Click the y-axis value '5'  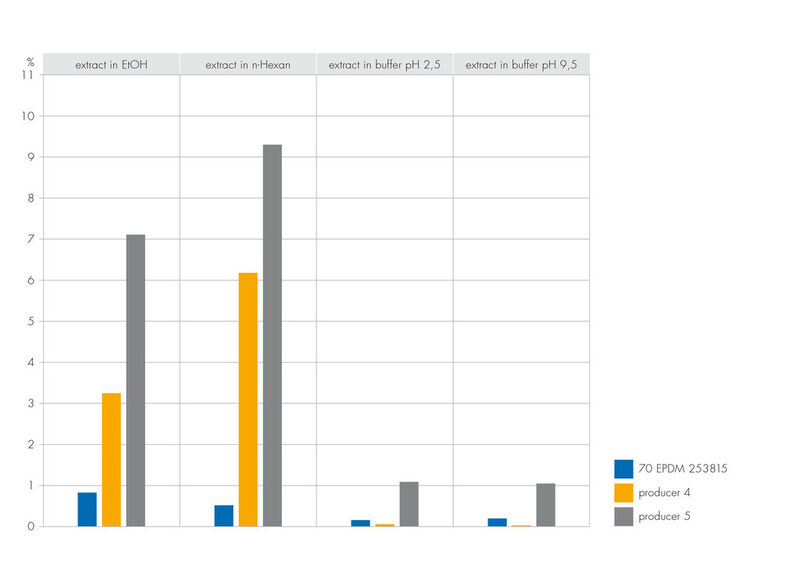31,322
